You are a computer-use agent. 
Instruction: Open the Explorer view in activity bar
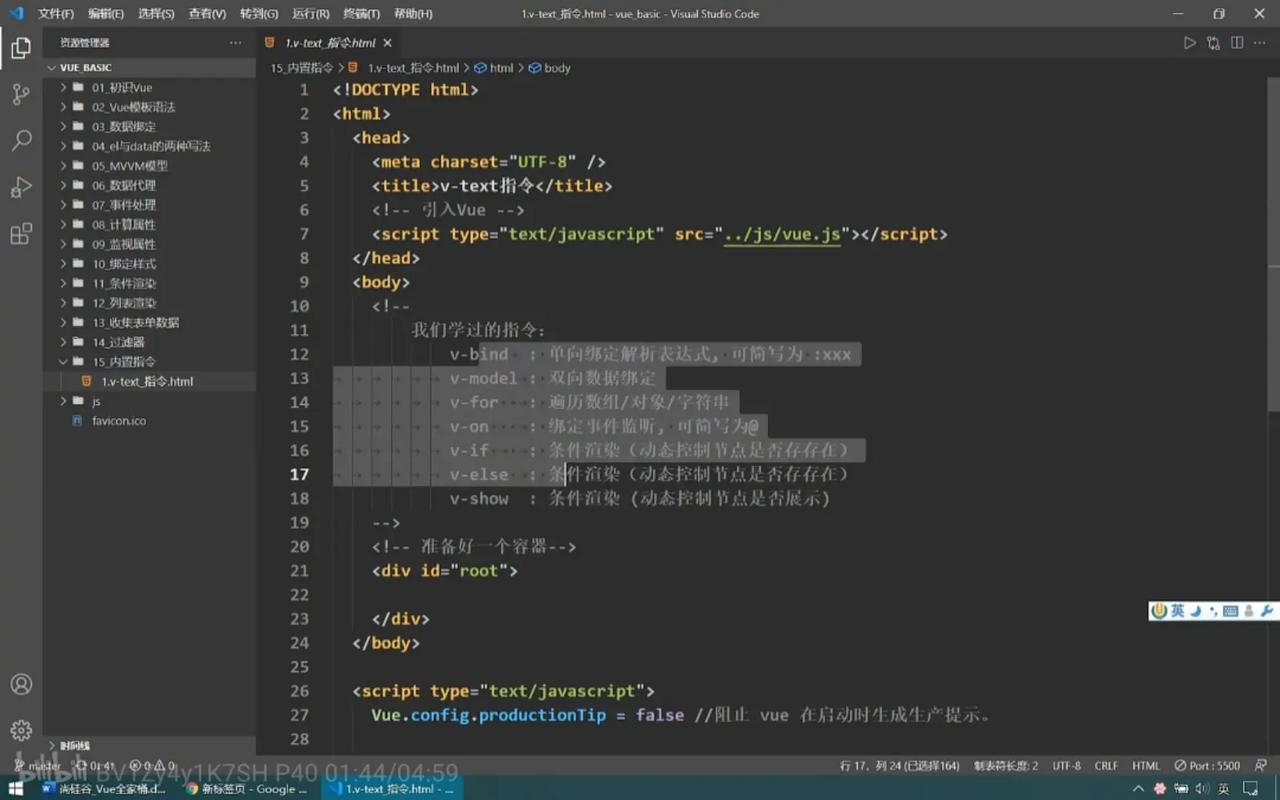[x=21, y=47]
